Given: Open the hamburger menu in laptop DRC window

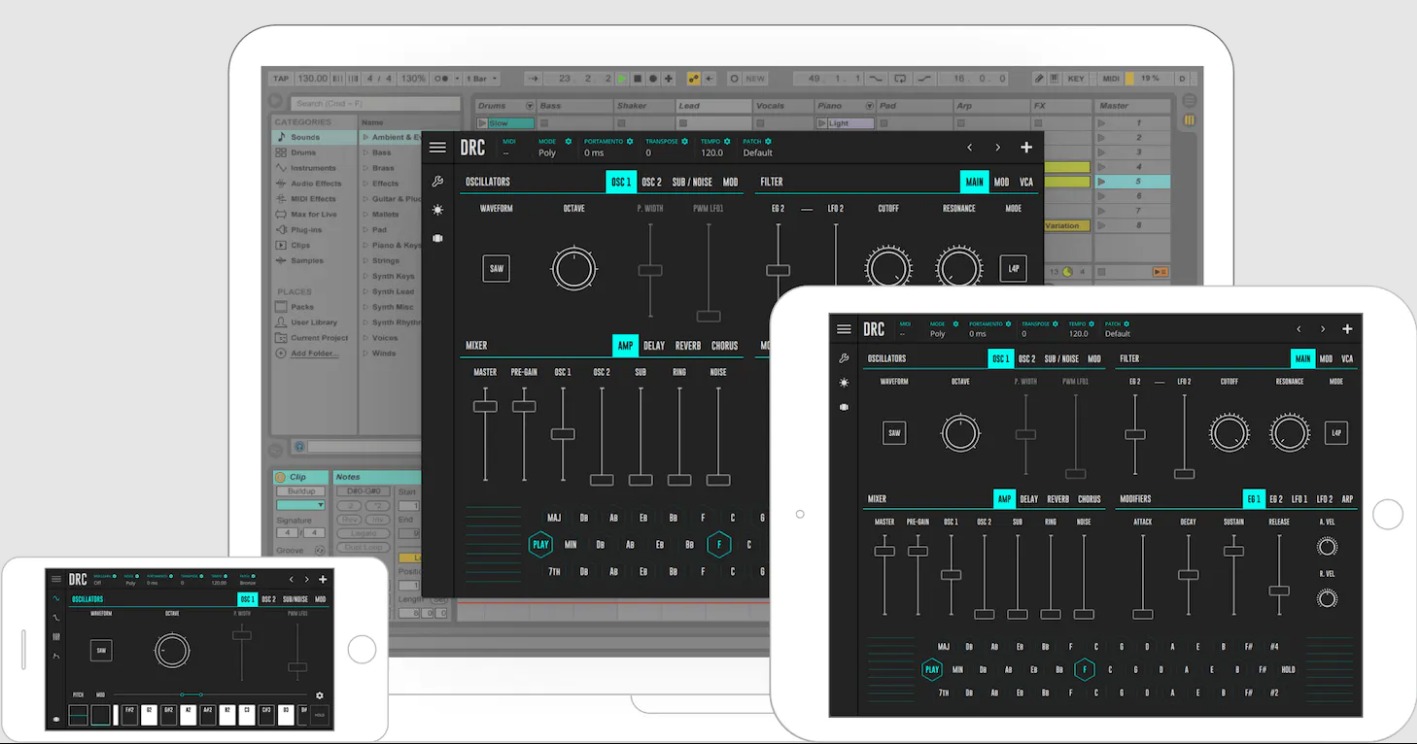Looking at the screenshot, I should 437,147.
